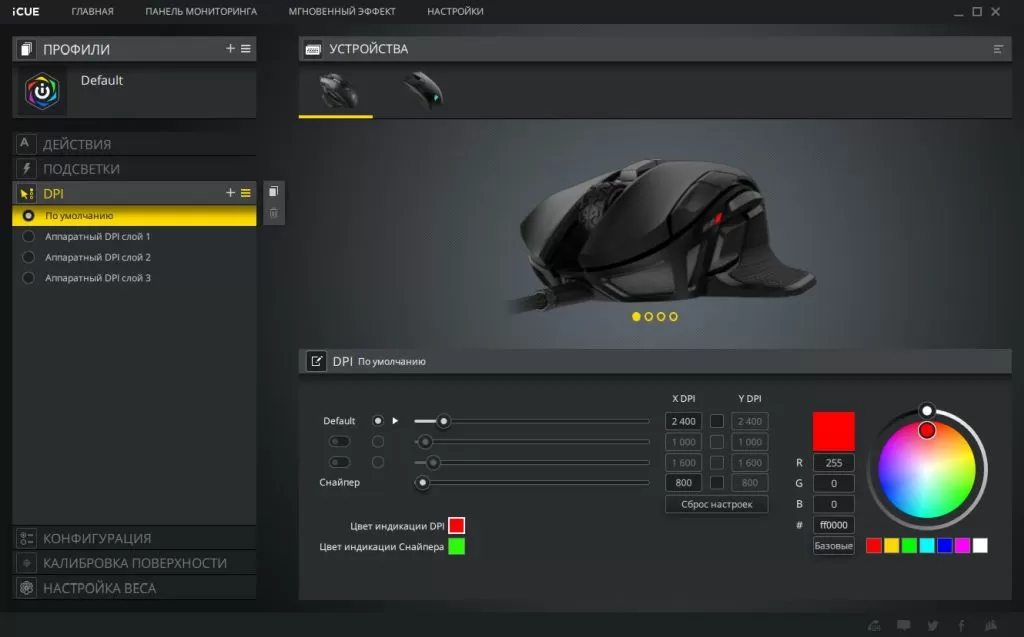Select Аппаратный DPI слой 1
Viewport: 1024px width, 637px height.
coord(135,237)
